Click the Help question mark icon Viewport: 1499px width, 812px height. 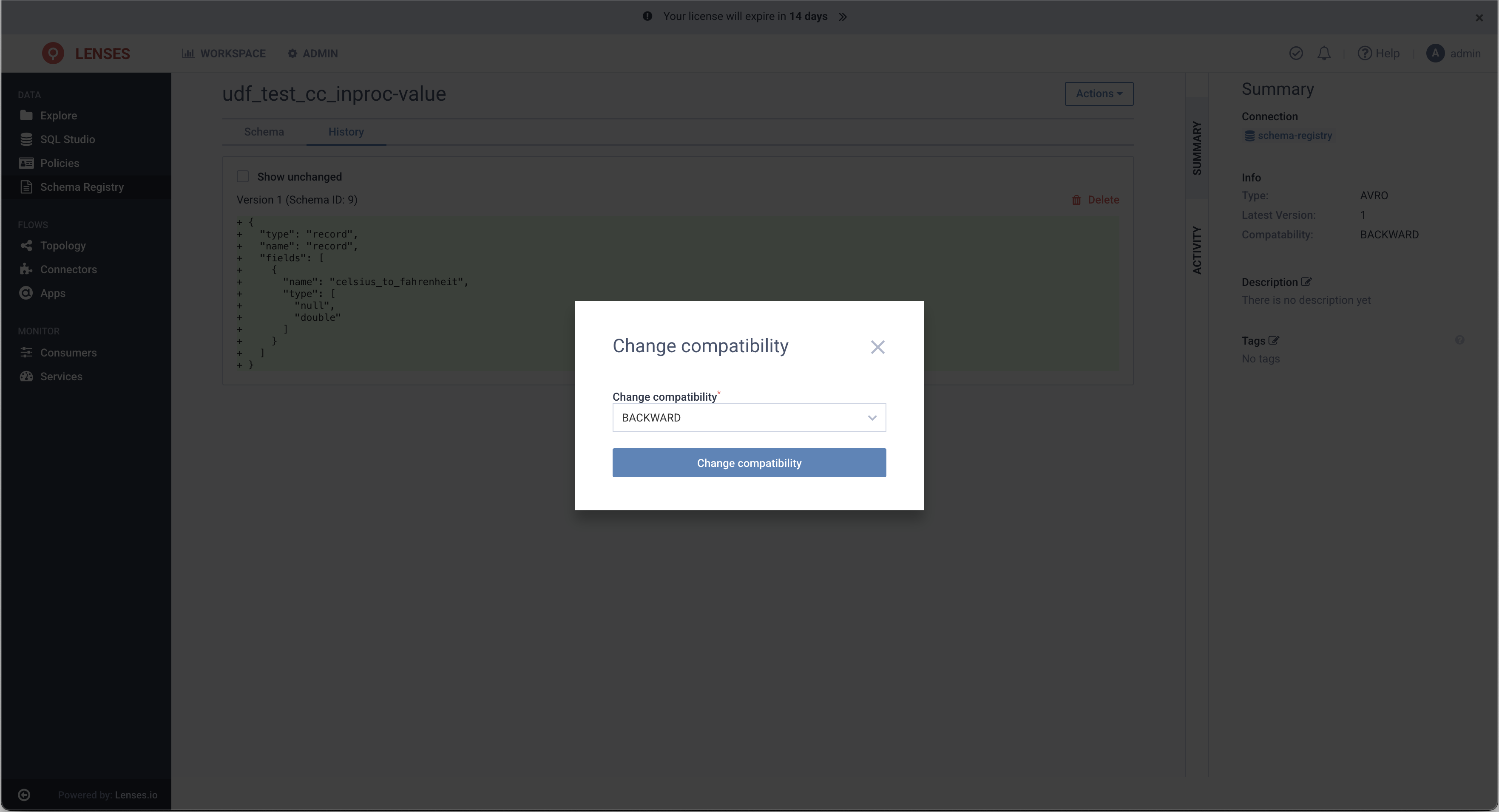click(x=1365, y=53)
